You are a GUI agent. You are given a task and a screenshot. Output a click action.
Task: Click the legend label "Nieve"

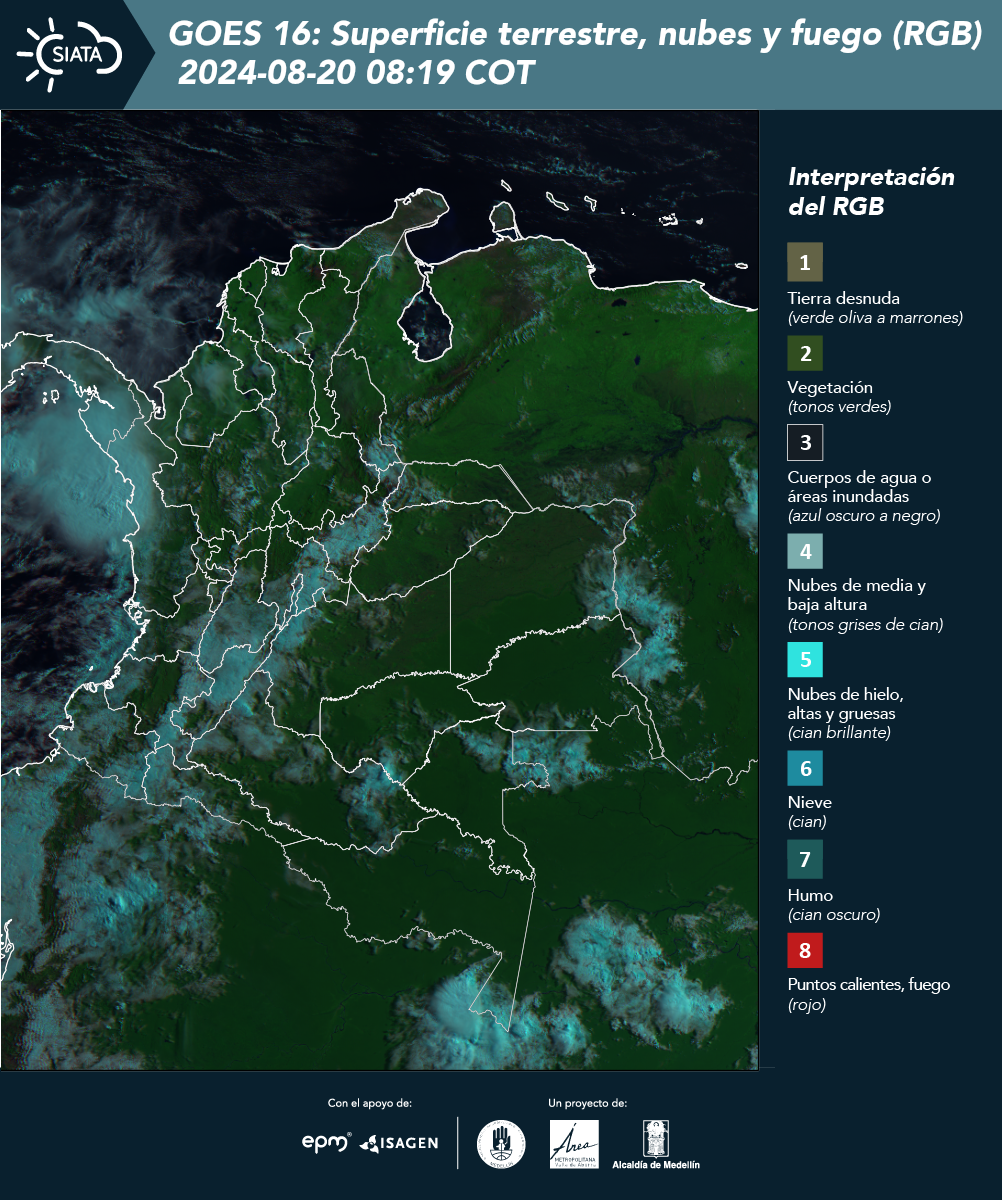(810, 802)
